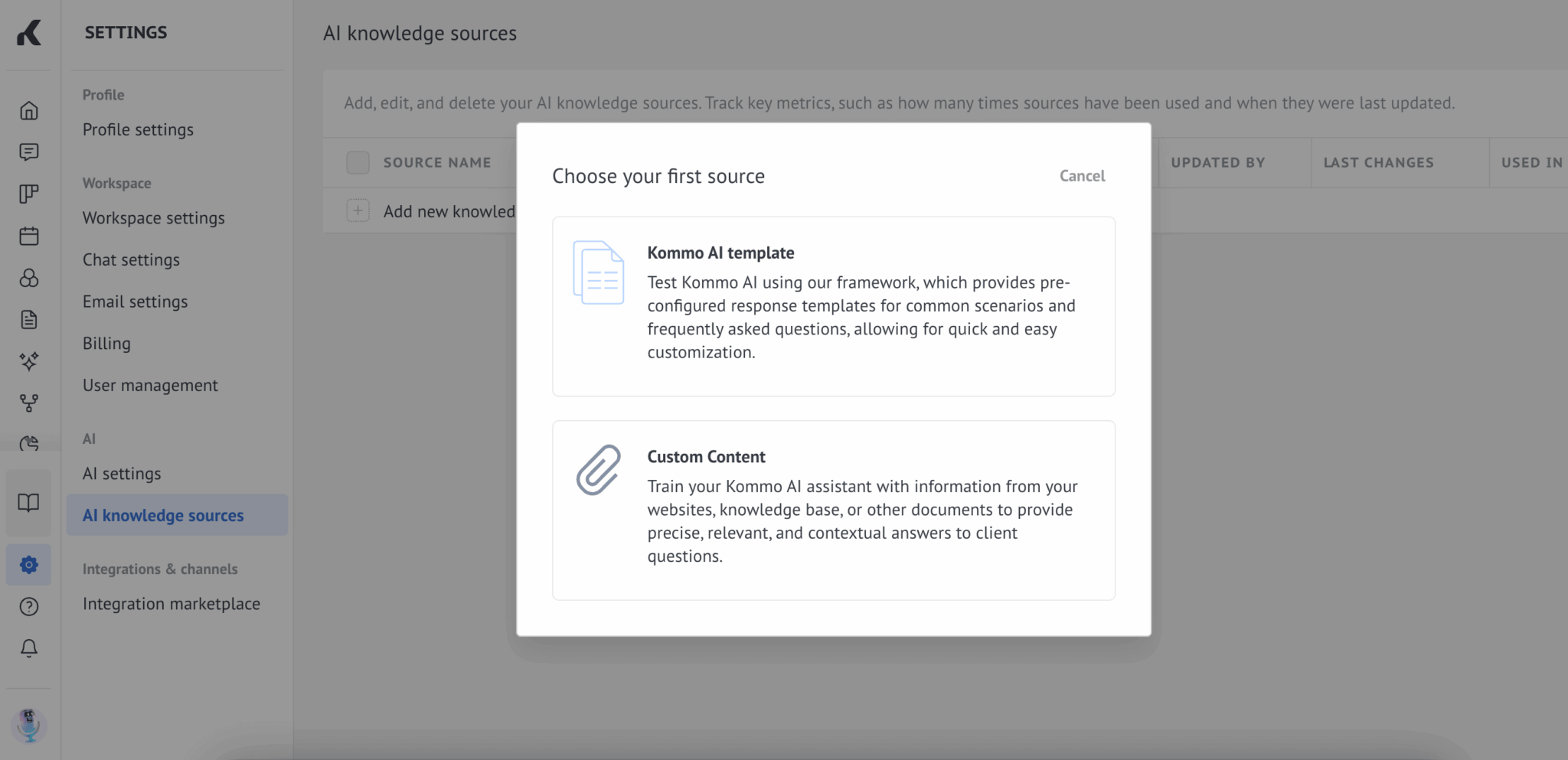Open the pie chart stats icon
Viewport: 1568px width, 760px height.
29,443
